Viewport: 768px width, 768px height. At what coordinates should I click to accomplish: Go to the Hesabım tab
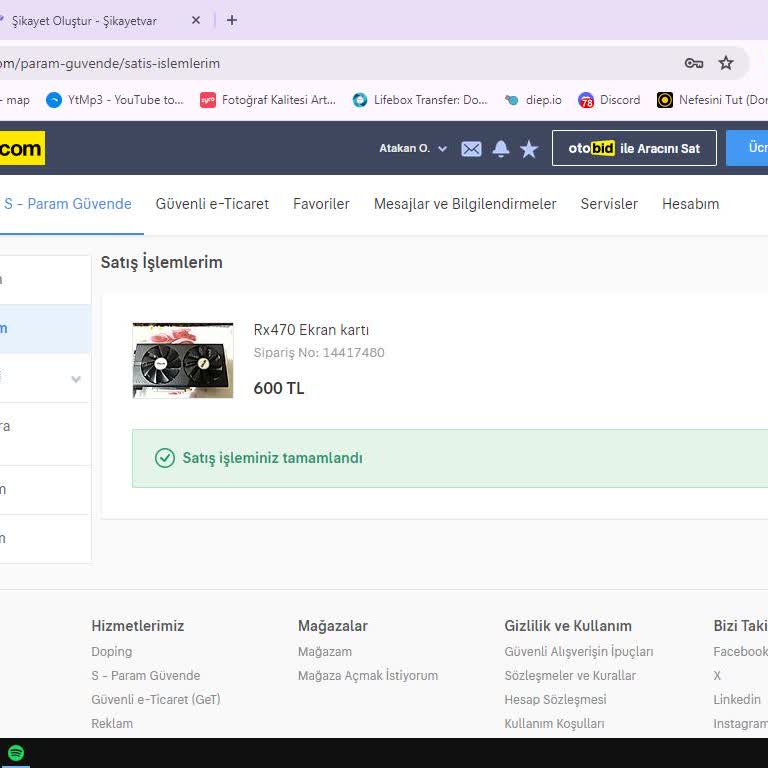690,204
